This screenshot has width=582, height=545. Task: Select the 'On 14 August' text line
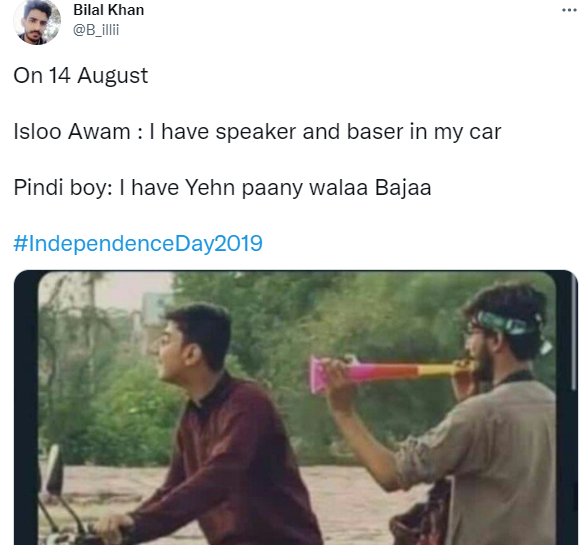[x=81, y=75]
